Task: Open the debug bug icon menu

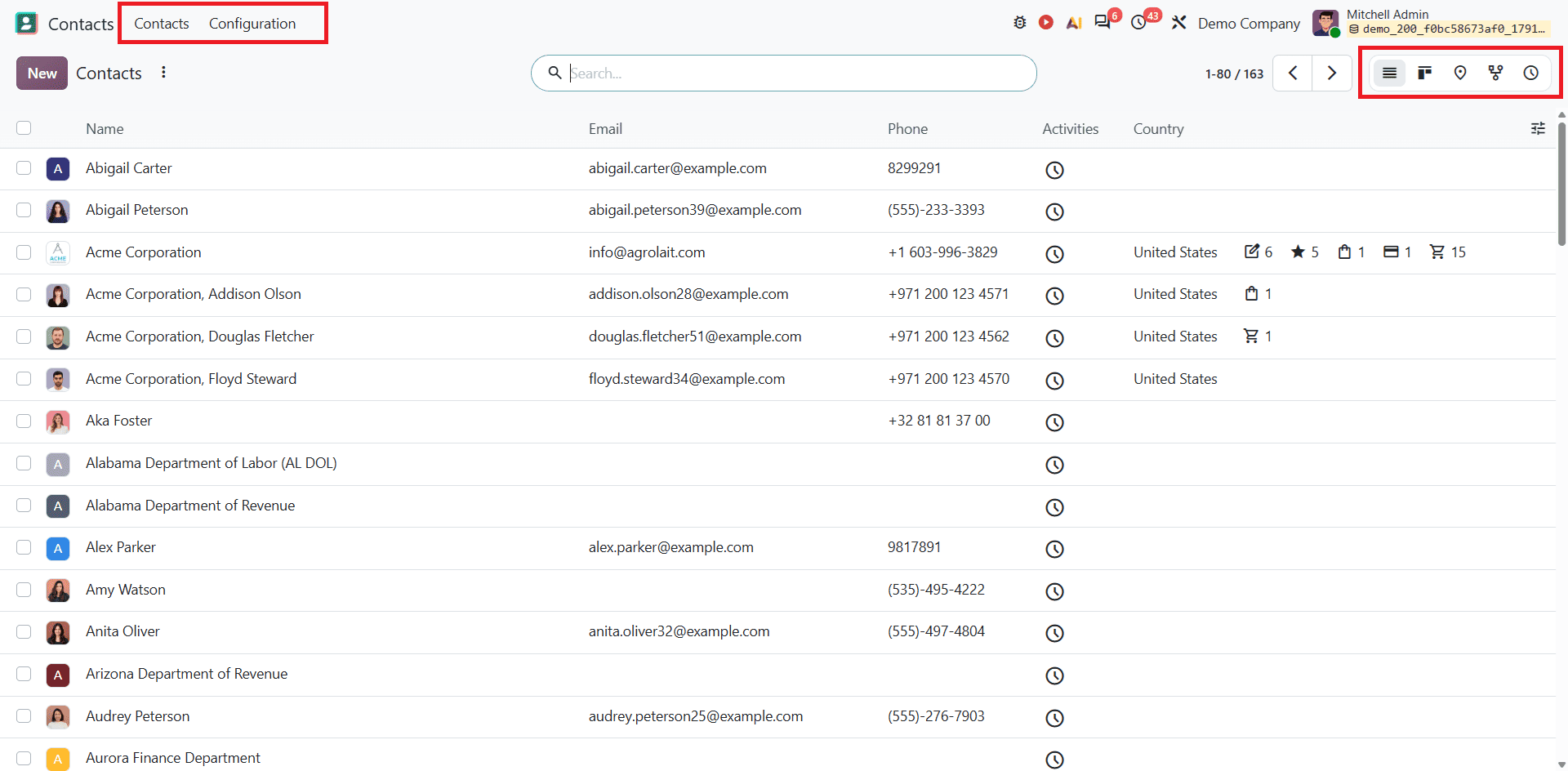Action: tap(1019, 23)
